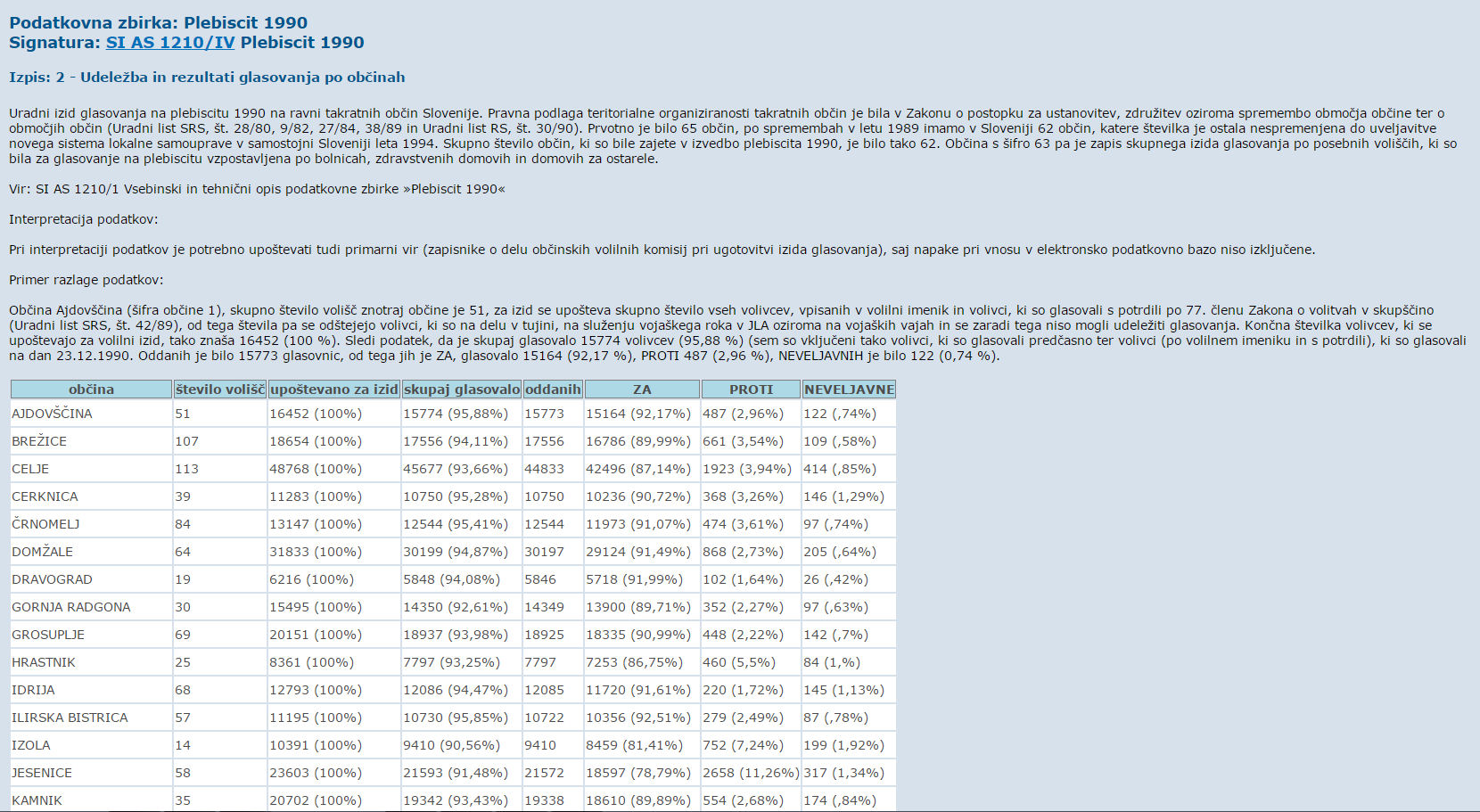The width and height of the screenshot is (1480, 812).
Task: Click Kamnik's total voted 19342 (93,43%)
Action: click(456, 800)
